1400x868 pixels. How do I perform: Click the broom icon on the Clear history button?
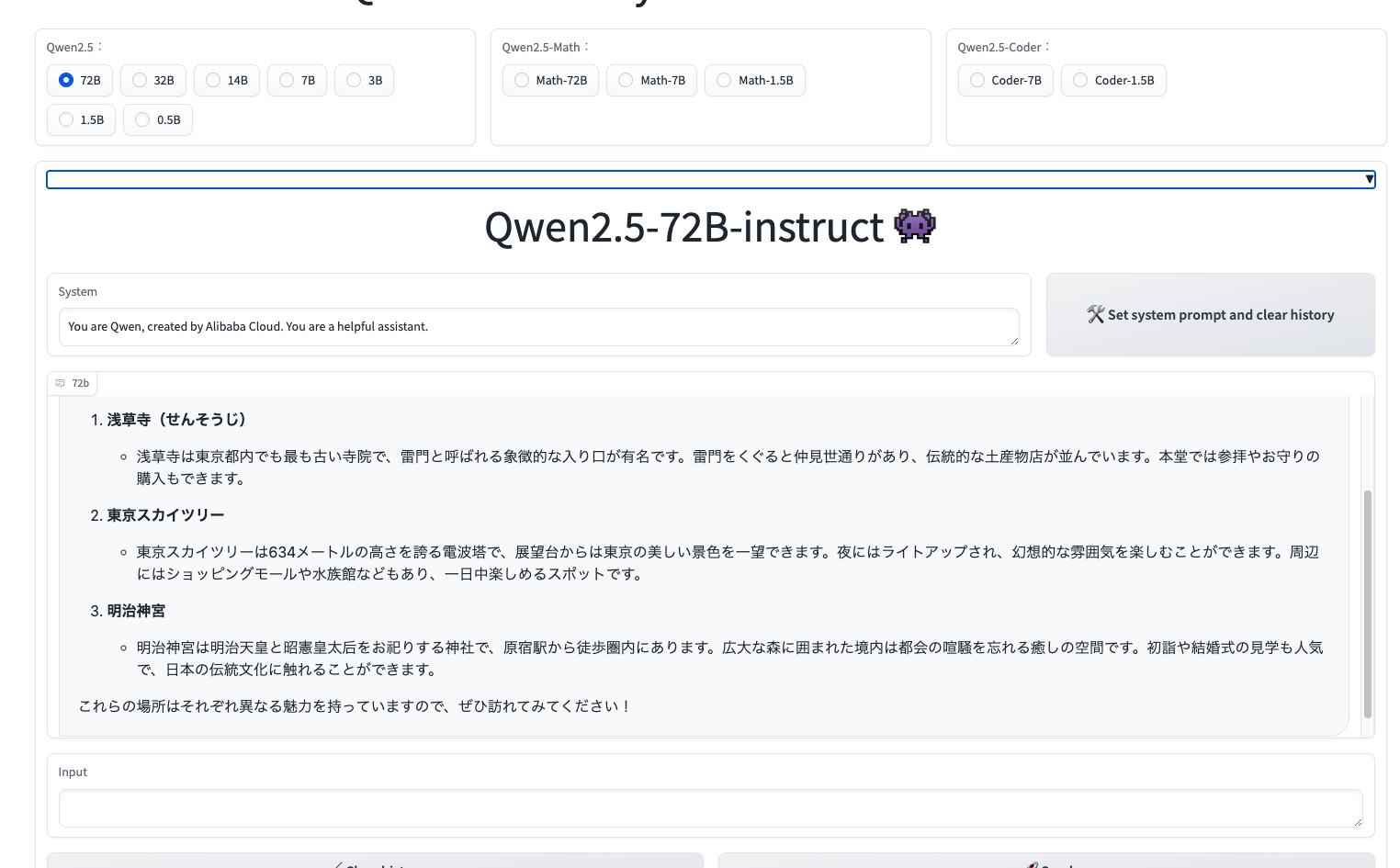[339, 864]
